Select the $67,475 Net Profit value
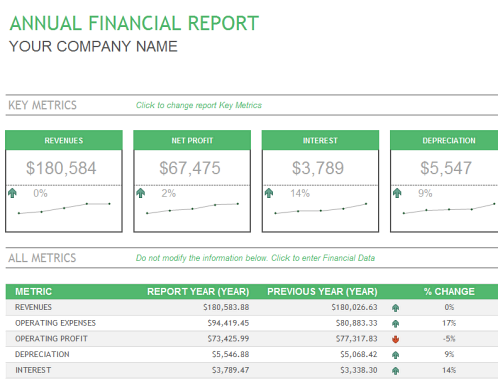Screen dimensions: 498x382 (190, 168)
